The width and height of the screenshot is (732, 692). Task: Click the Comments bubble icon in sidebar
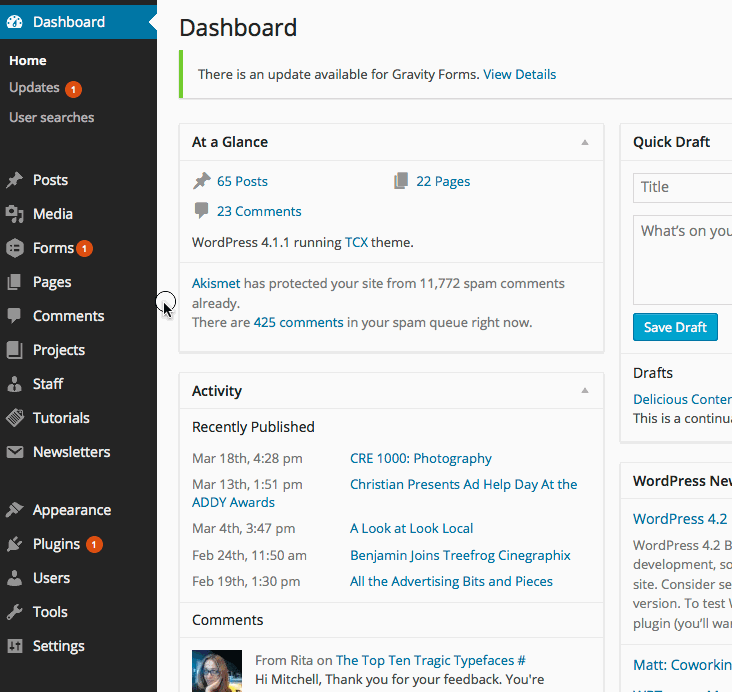click(x=14, y=316)
